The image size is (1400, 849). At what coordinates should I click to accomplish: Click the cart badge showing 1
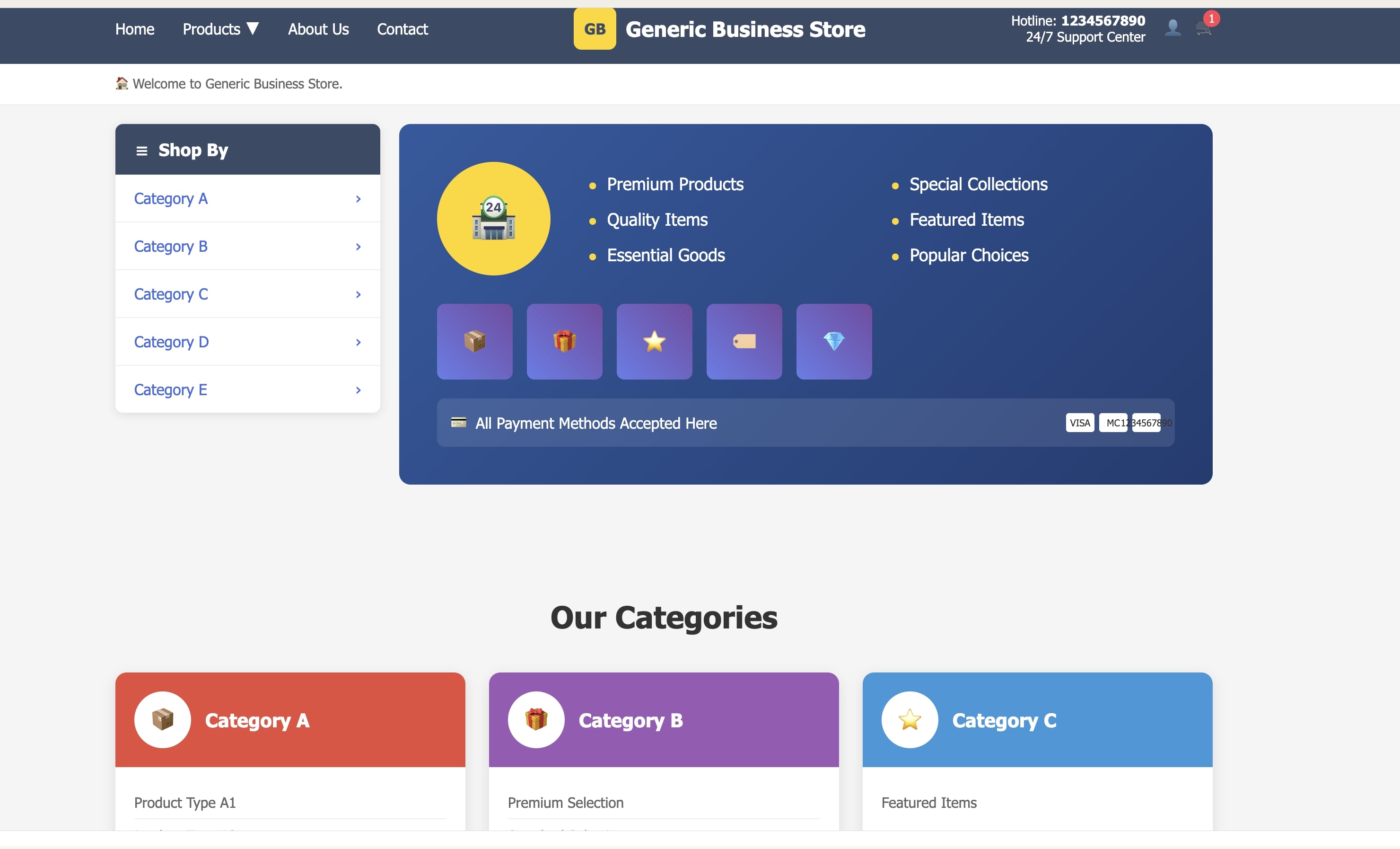tap(1211, 19)
